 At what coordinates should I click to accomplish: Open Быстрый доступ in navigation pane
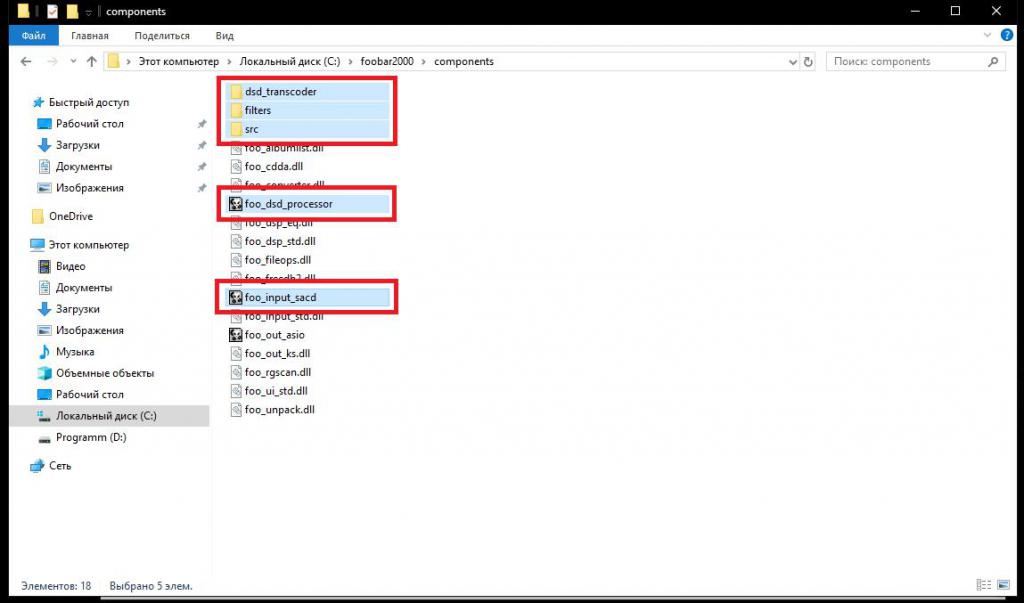point(89,103)
